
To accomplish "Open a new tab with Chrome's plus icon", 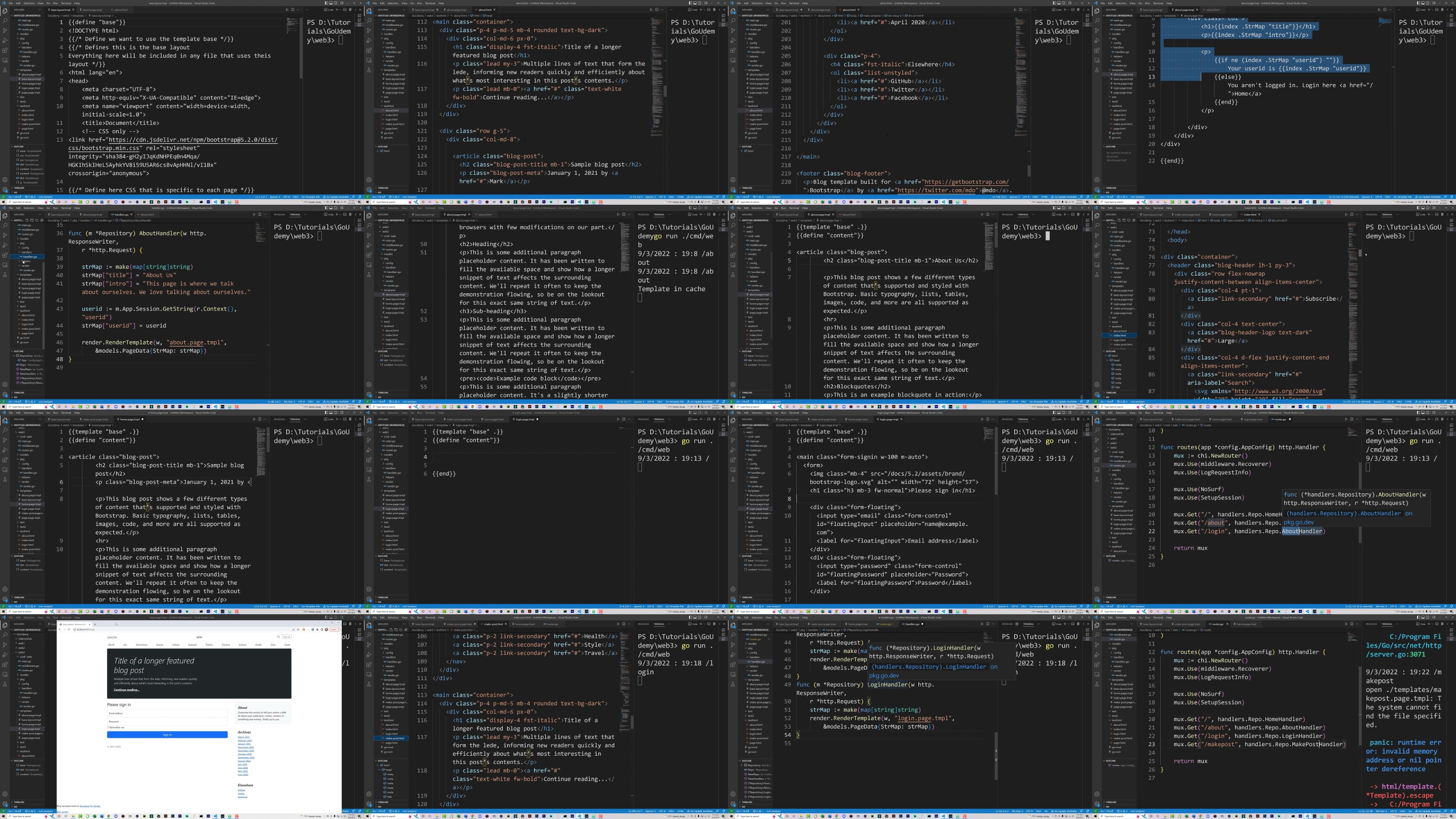I will point(95,625).
